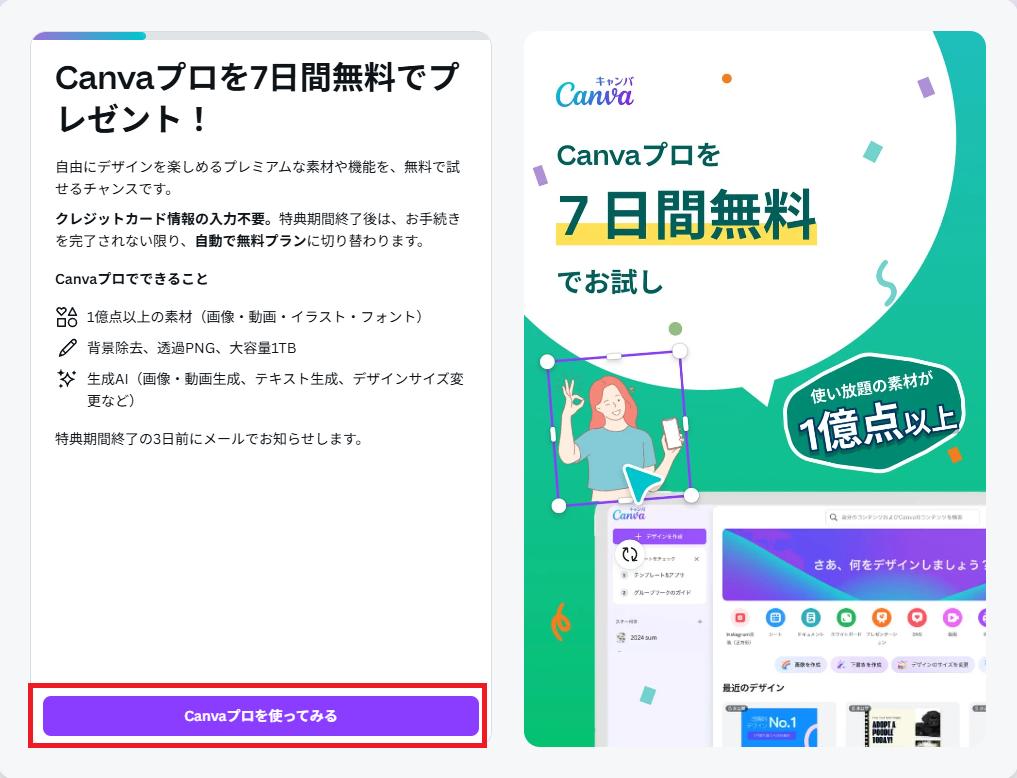The width and height of the screenshot is (1017, 778).
Task: Click the Canvaプロを使ってみる button
Action: click(x=261, y=716)
